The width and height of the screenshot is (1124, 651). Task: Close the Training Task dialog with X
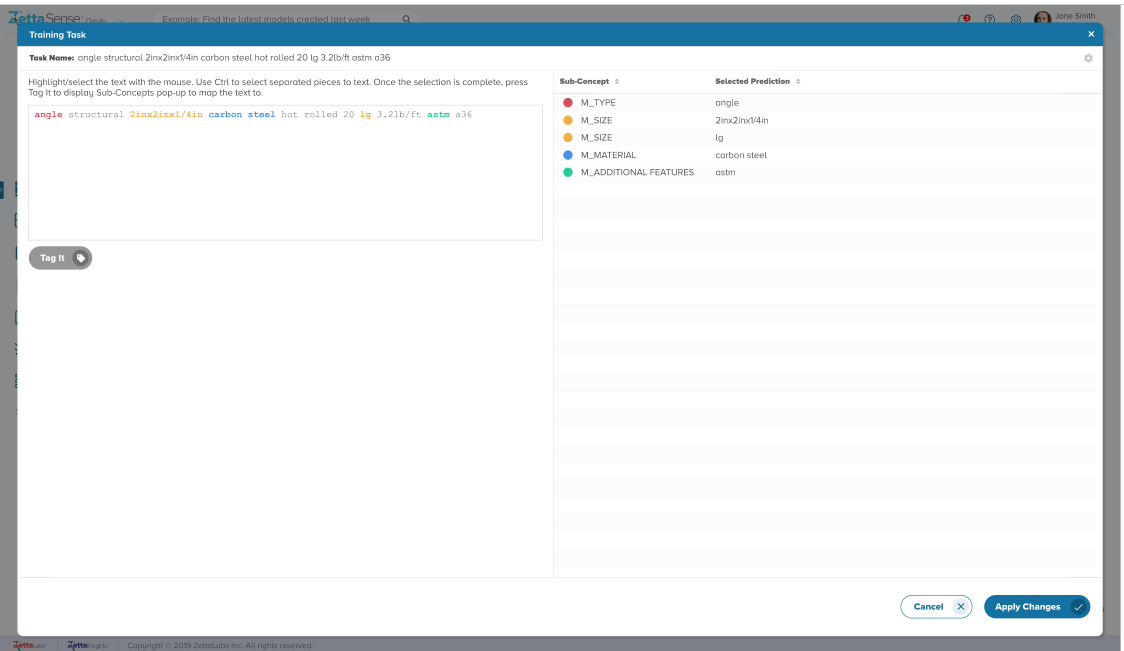(x=1091, y=34)
